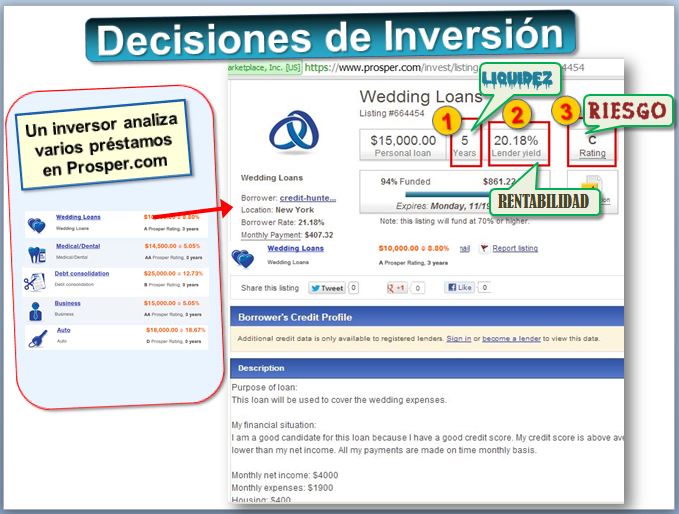Open the Business loan link
This screenshot has height=514, width=679.
(68, 303)
